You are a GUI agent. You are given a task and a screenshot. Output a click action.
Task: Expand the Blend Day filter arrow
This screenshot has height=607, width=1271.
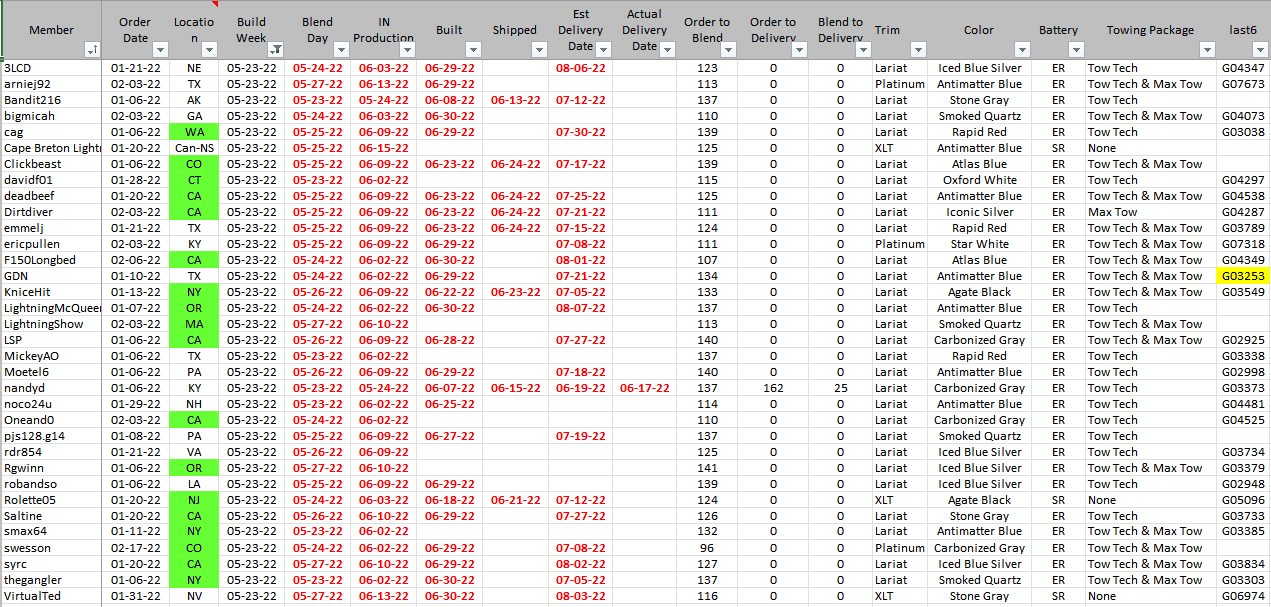342,49
